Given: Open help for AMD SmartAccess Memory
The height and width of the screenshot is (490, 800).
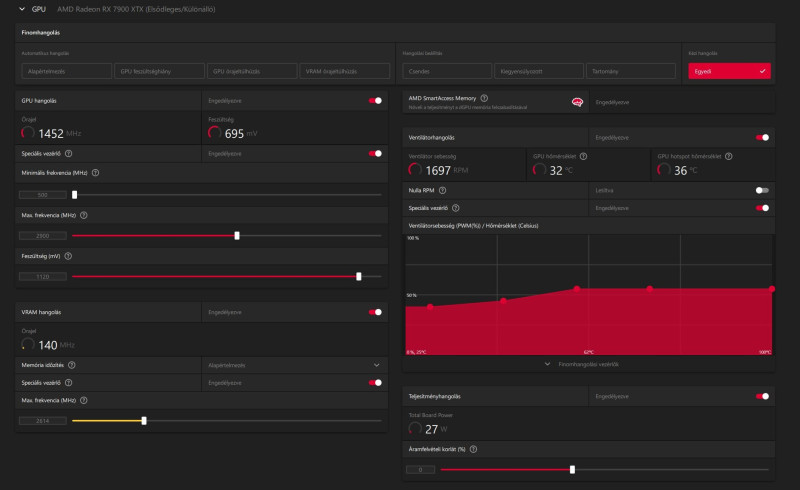Looking at the screenshot, I should click(x=484, y=98).
